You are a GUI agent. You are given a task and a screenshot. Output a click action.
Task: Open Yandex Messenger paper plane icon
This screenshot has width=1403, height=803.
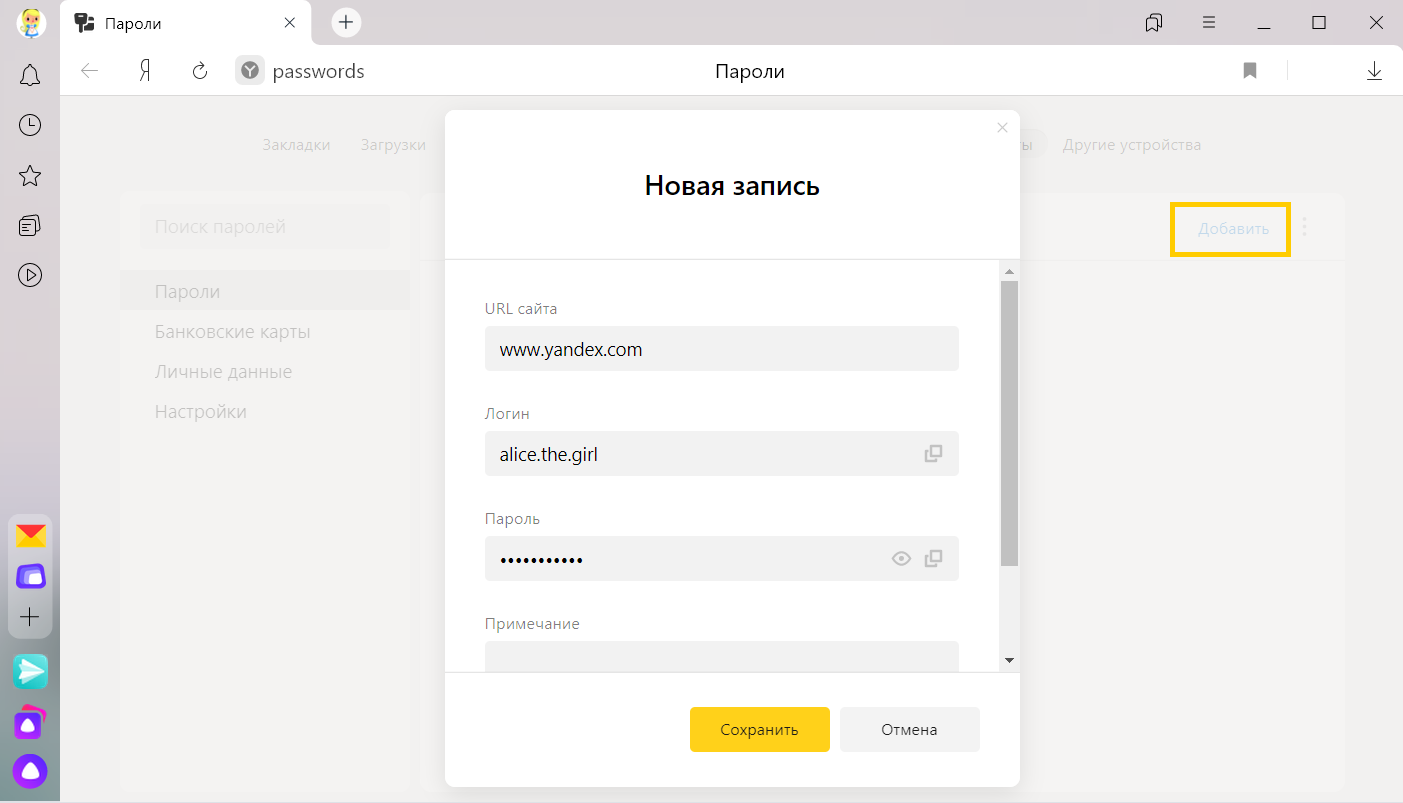pos(30,671)
